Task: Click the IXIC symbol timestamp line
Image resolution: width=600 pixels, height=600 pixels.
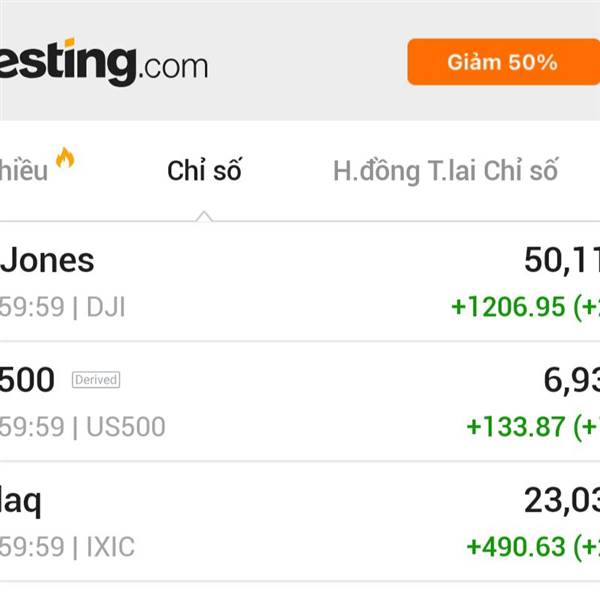Action: [x=67, y=547]
